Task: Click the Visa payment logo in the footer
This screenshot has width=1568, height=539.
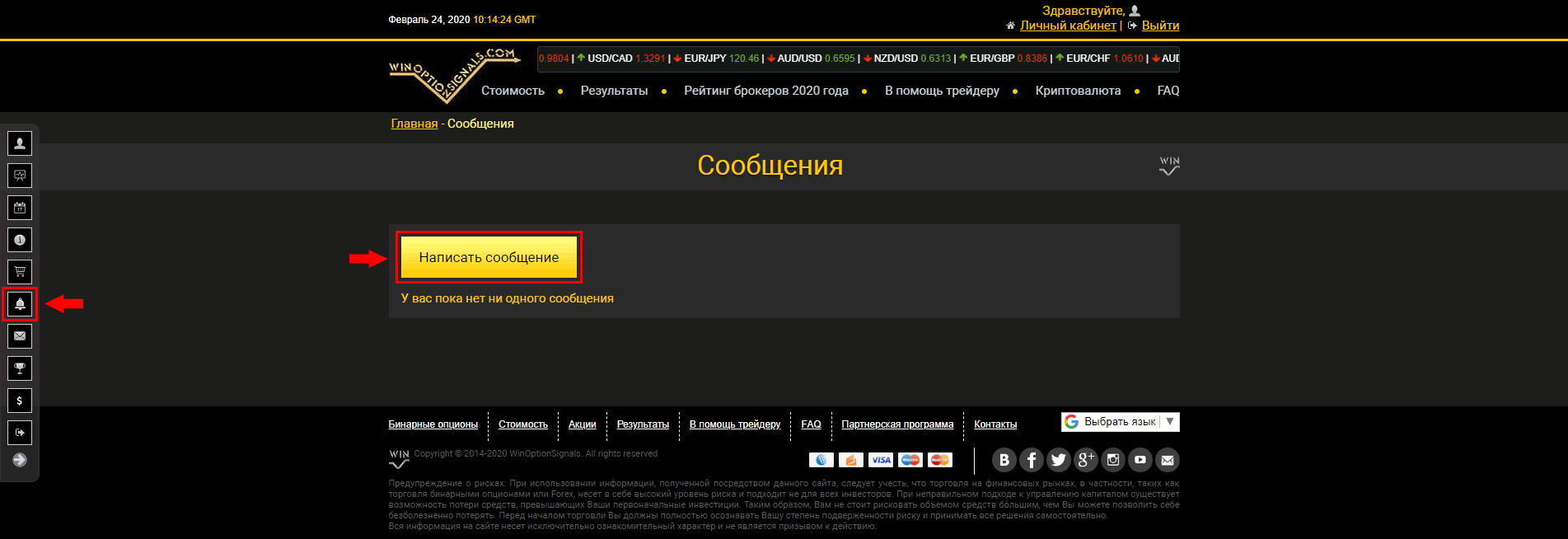Action: tap(880, 460)
